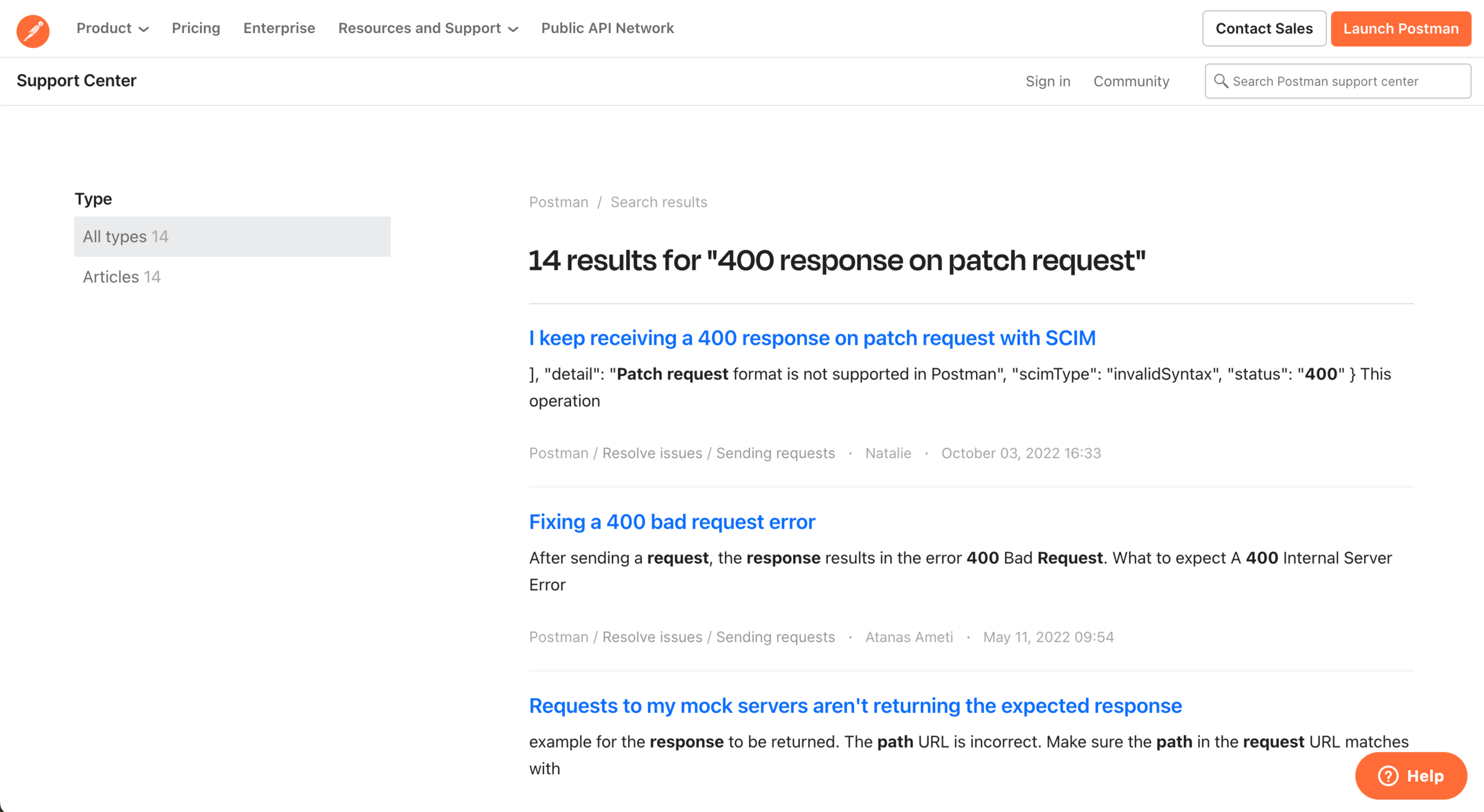Open Fixing a 400 bad request error
Screen dimensions: 1484x812
click(x=672, y=521)
